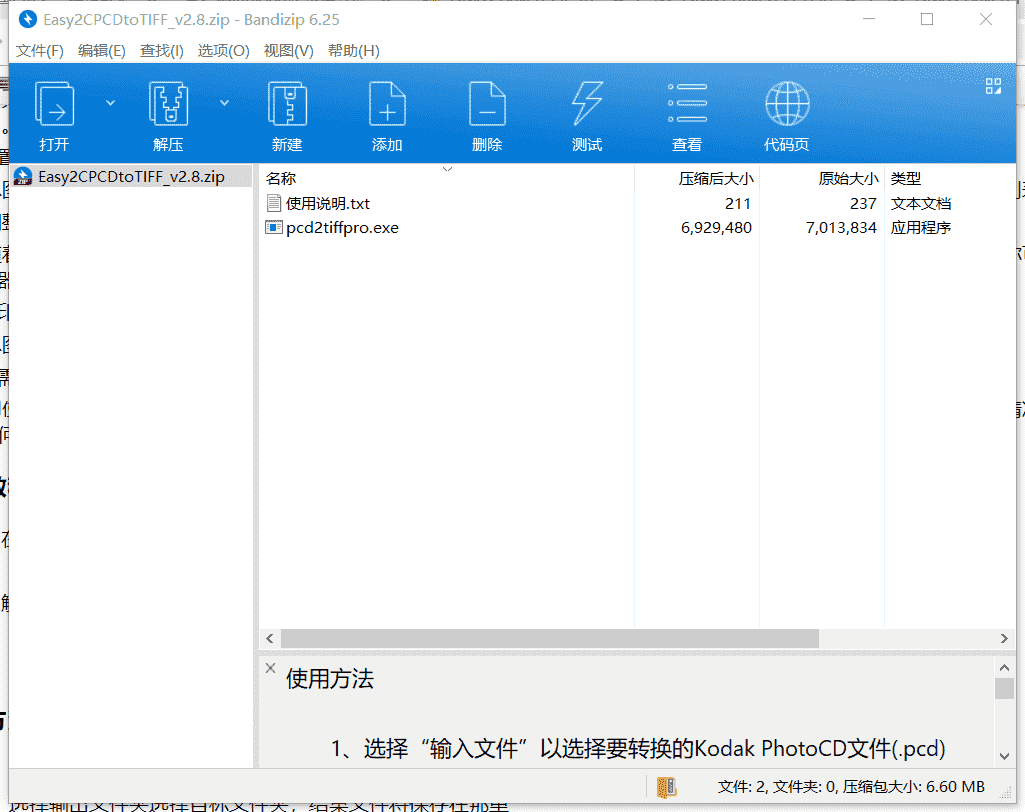The width and height of the screenshot is (1025, 812).
Task: Click the 应用程序 type cell
Action: point(921,228)
